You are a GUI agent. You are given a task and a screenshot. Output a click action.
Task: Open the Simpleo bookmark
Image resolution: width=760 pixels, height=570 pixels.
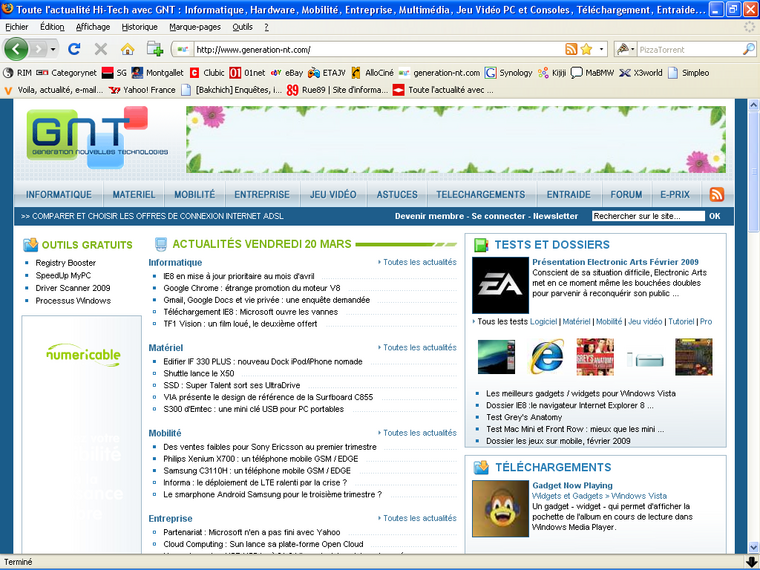point(688,73)
